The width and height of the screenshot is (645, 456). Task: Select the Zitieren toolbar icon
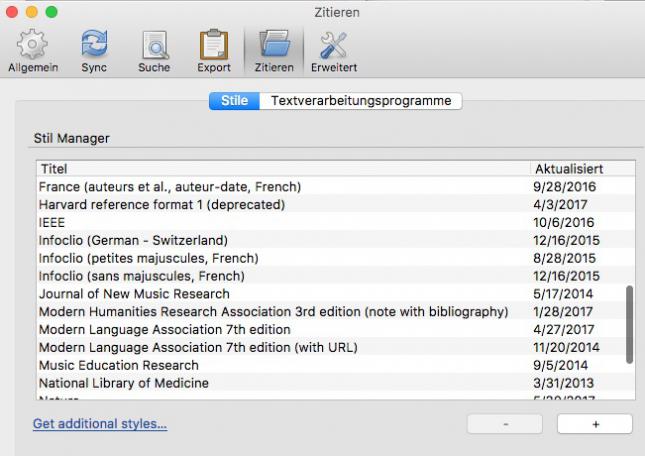[274, 50]
